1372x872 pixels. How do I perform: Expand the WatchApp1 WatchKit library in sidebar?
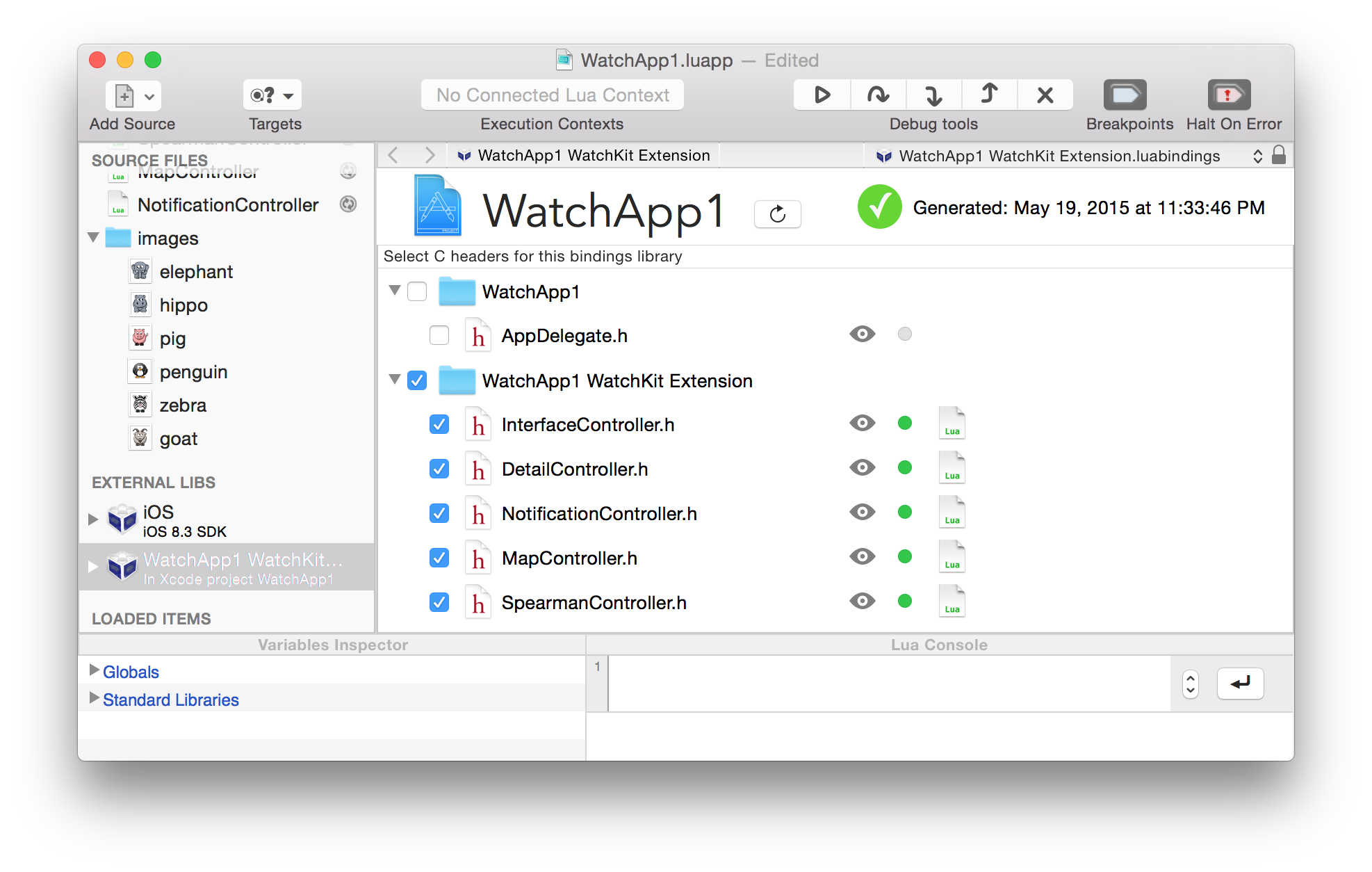92,567
